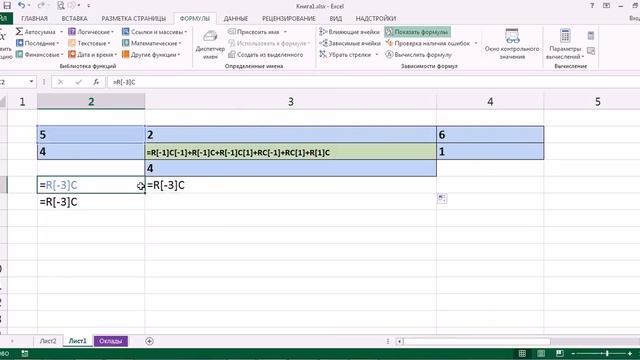Click the Ribbon Display Options button
640x360 pixels.
click(607, 6)
